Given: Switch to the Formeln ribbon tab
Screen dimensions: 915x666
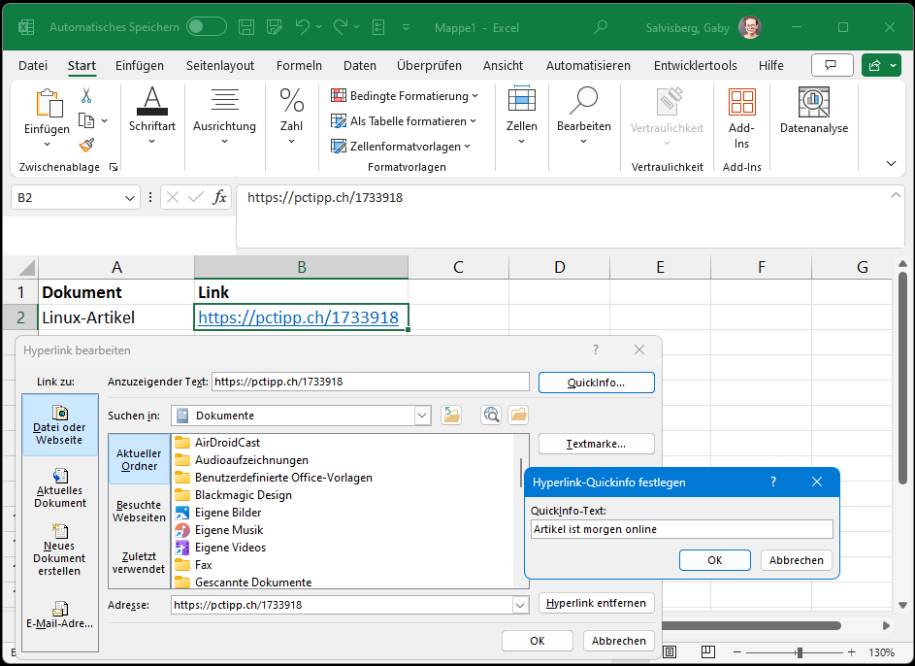Looking at the screenshot, I should coord(298,65).
